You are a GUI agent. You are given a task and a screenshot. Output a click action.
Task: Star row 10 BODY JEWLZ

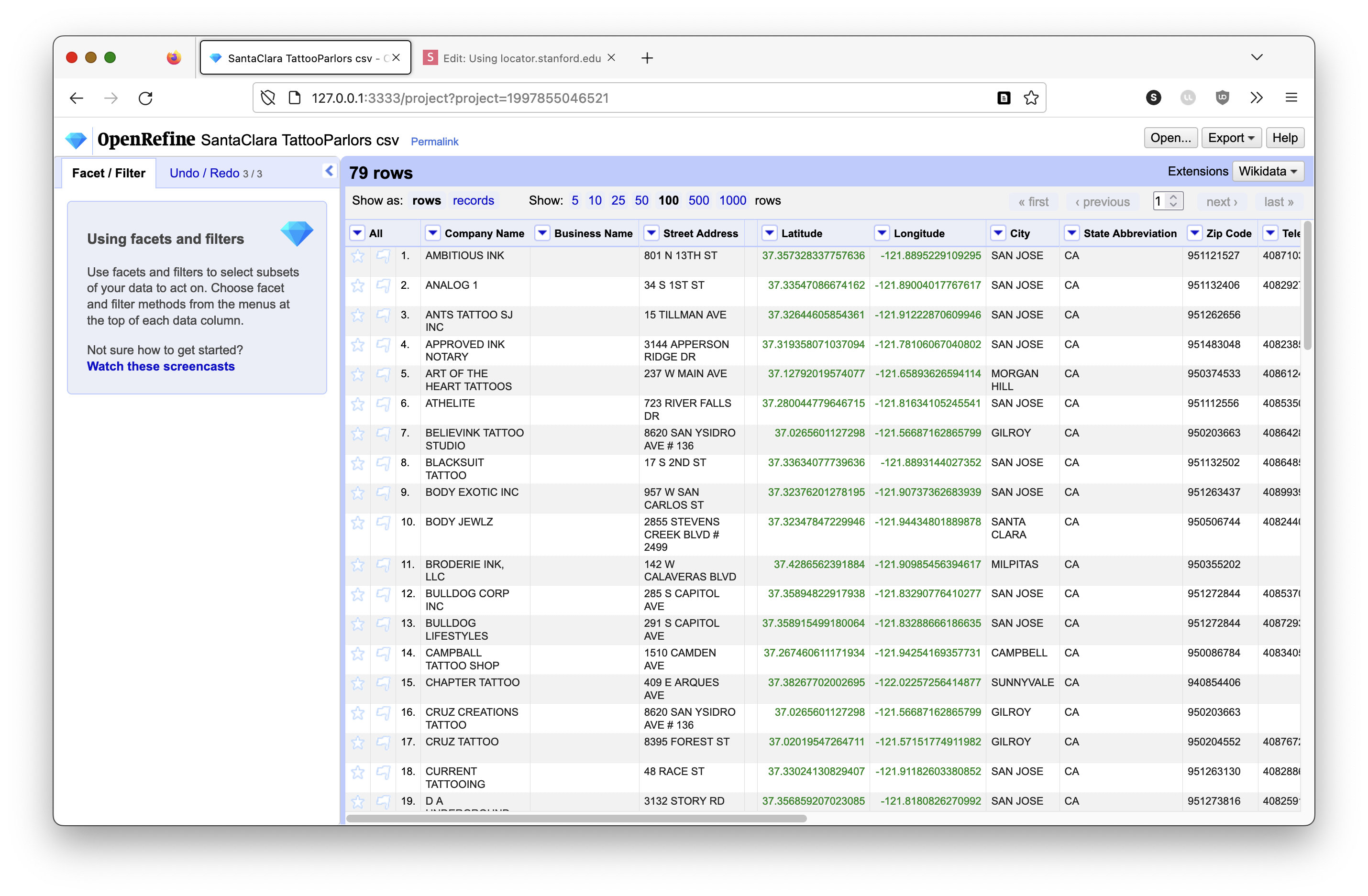(x=357, y=523)
